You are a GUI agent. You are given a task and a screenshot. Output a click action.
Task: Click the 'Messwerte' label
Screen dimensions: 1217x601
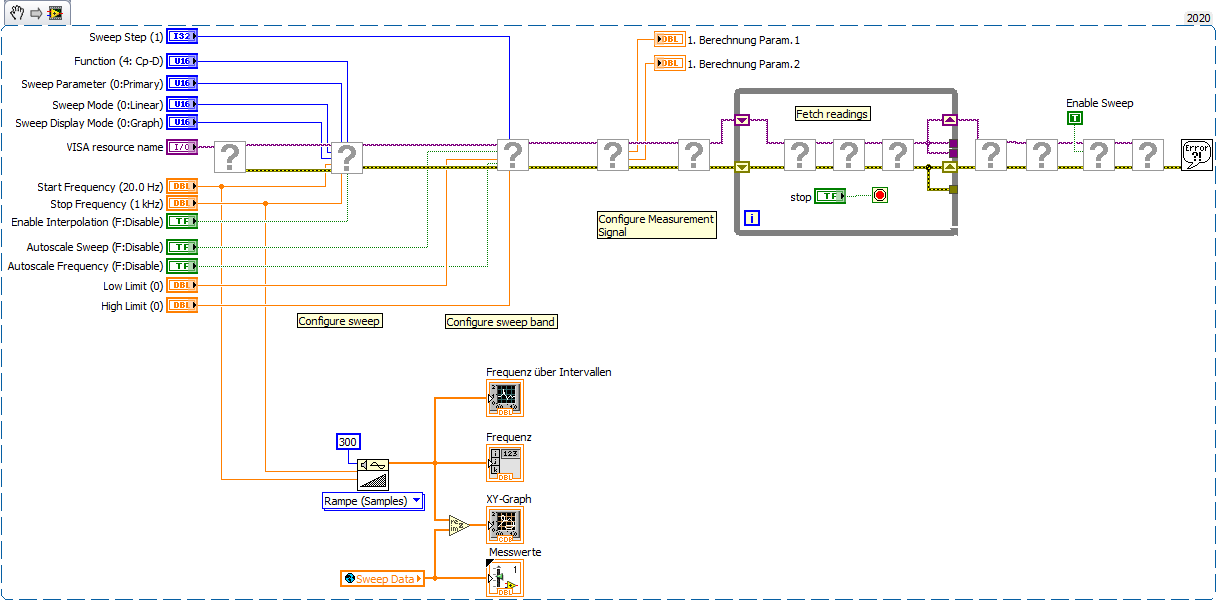515,552
